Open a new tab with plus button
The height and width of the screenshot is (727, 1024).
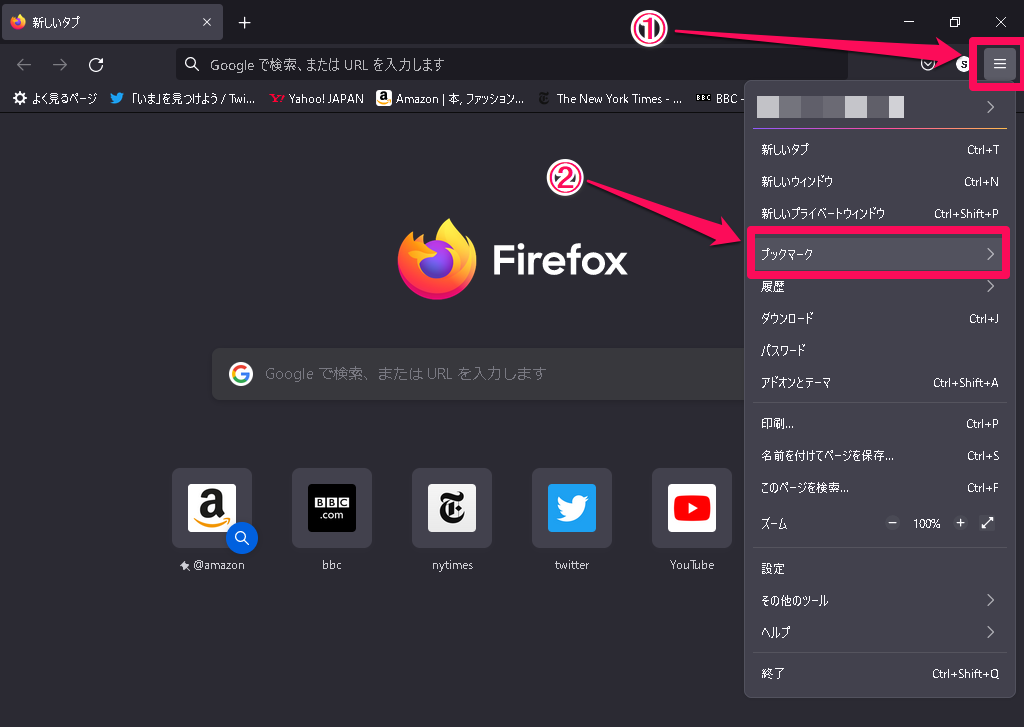coord(244,23)
